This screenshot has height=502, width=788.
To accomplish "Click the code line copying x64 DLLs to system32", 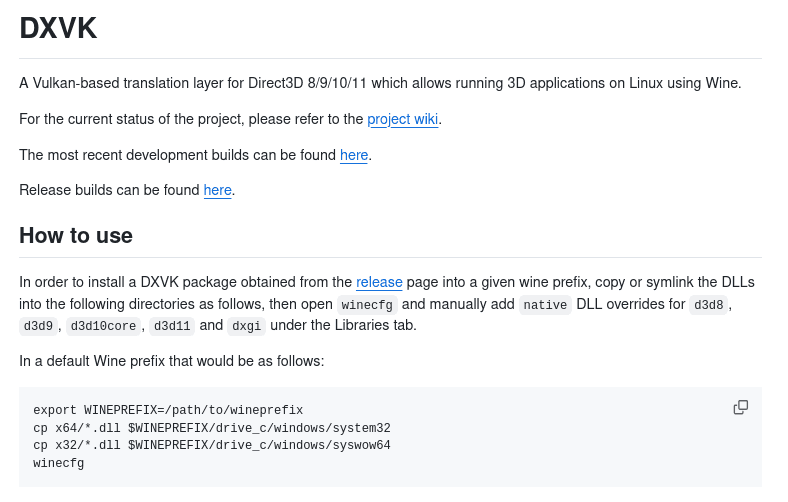I will pos(212,428).
